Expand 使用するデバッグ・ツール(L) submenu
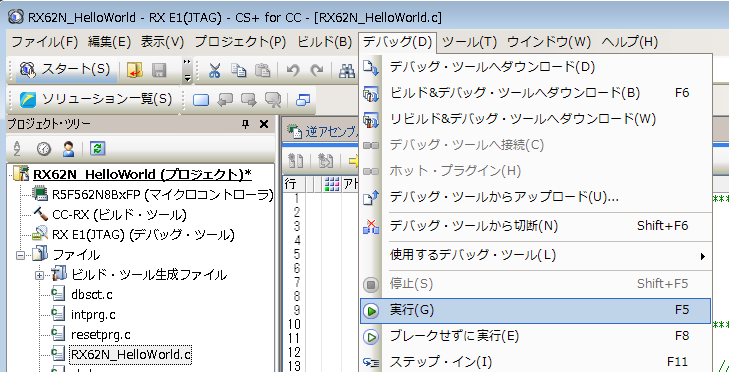Screen dimensions: 729x372 tap(536, 255)
